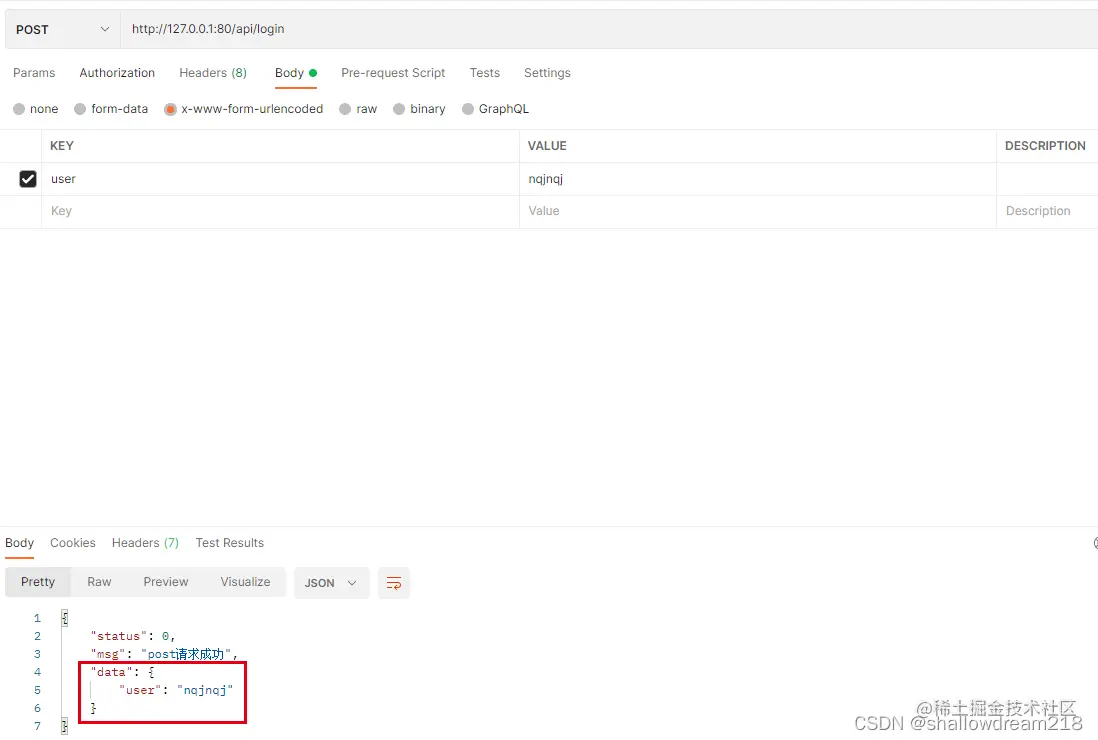The image size is (1098, 740).
Task: Click the request URL field
Action: 609,29
